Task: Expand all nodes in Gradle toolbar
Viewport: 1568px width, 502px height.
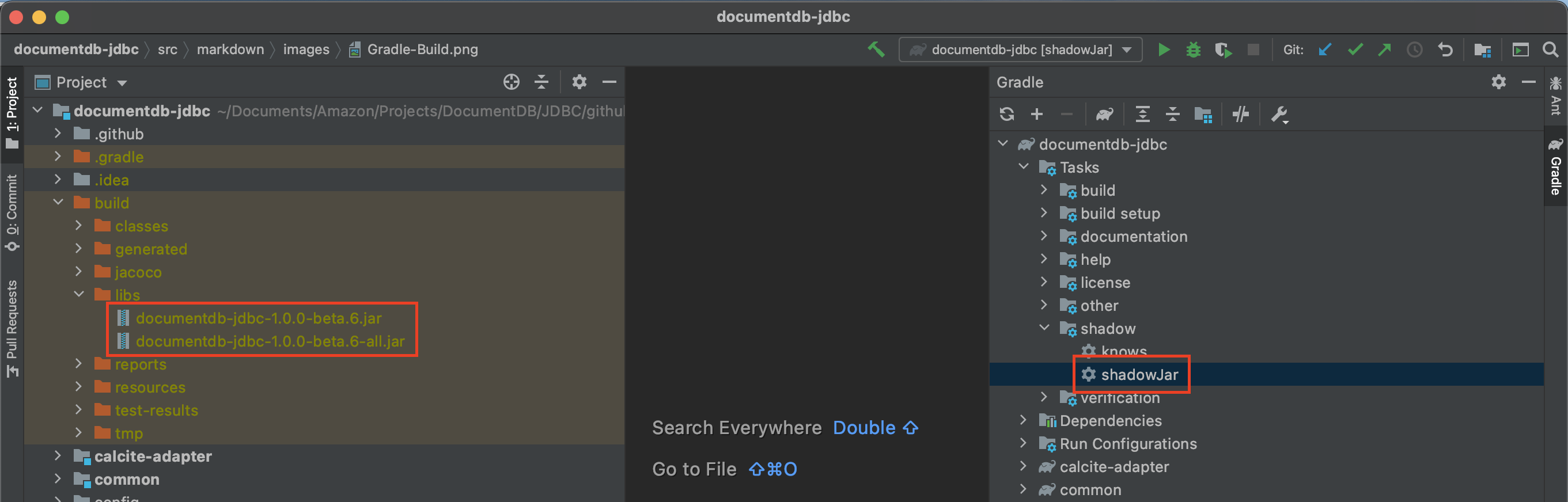Action: coord(1142,114)
